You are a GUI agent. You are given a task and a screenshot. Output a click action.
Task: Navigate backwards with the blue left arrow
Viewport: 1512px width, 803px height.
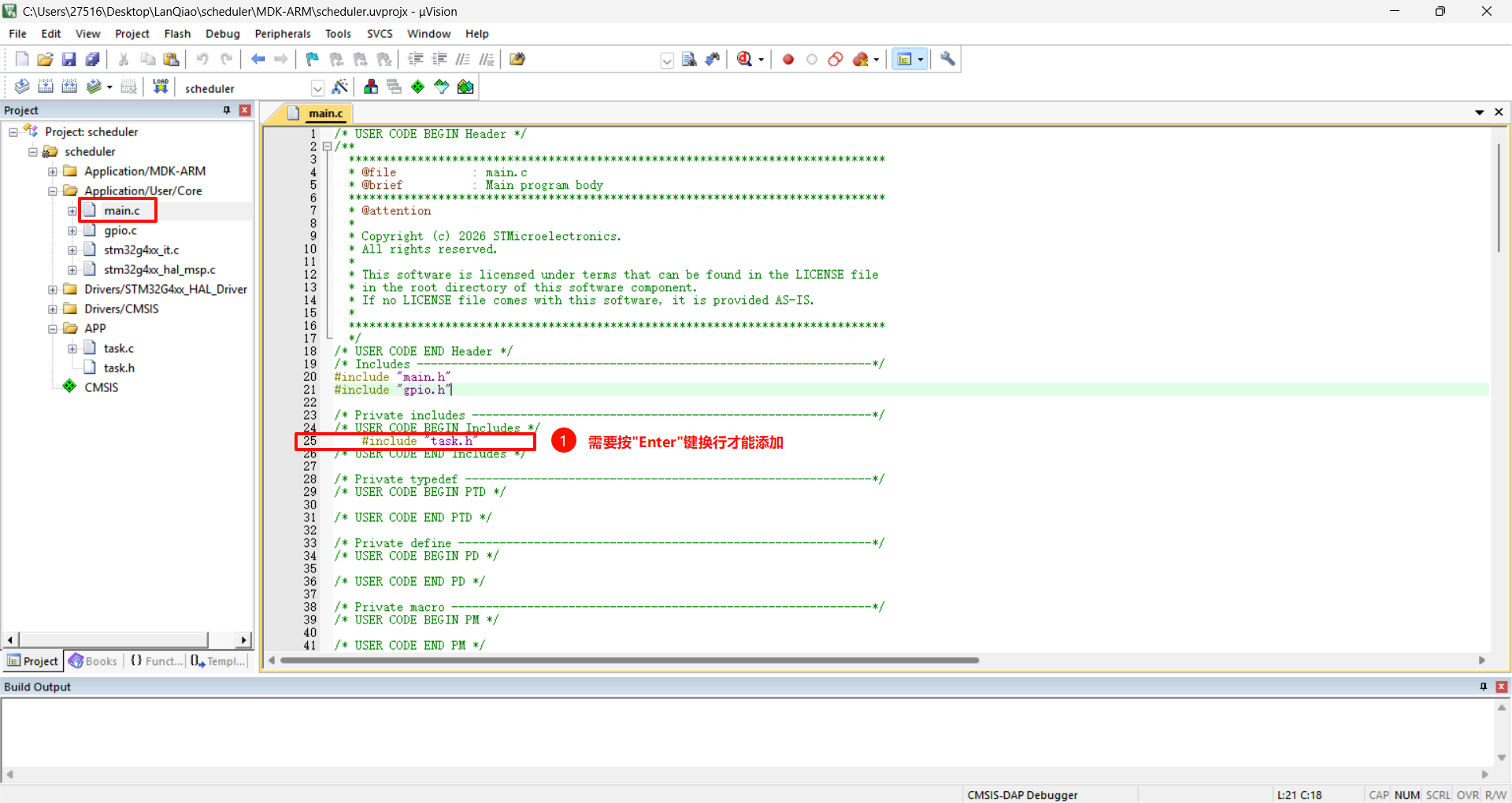click(x=258, y=59)
